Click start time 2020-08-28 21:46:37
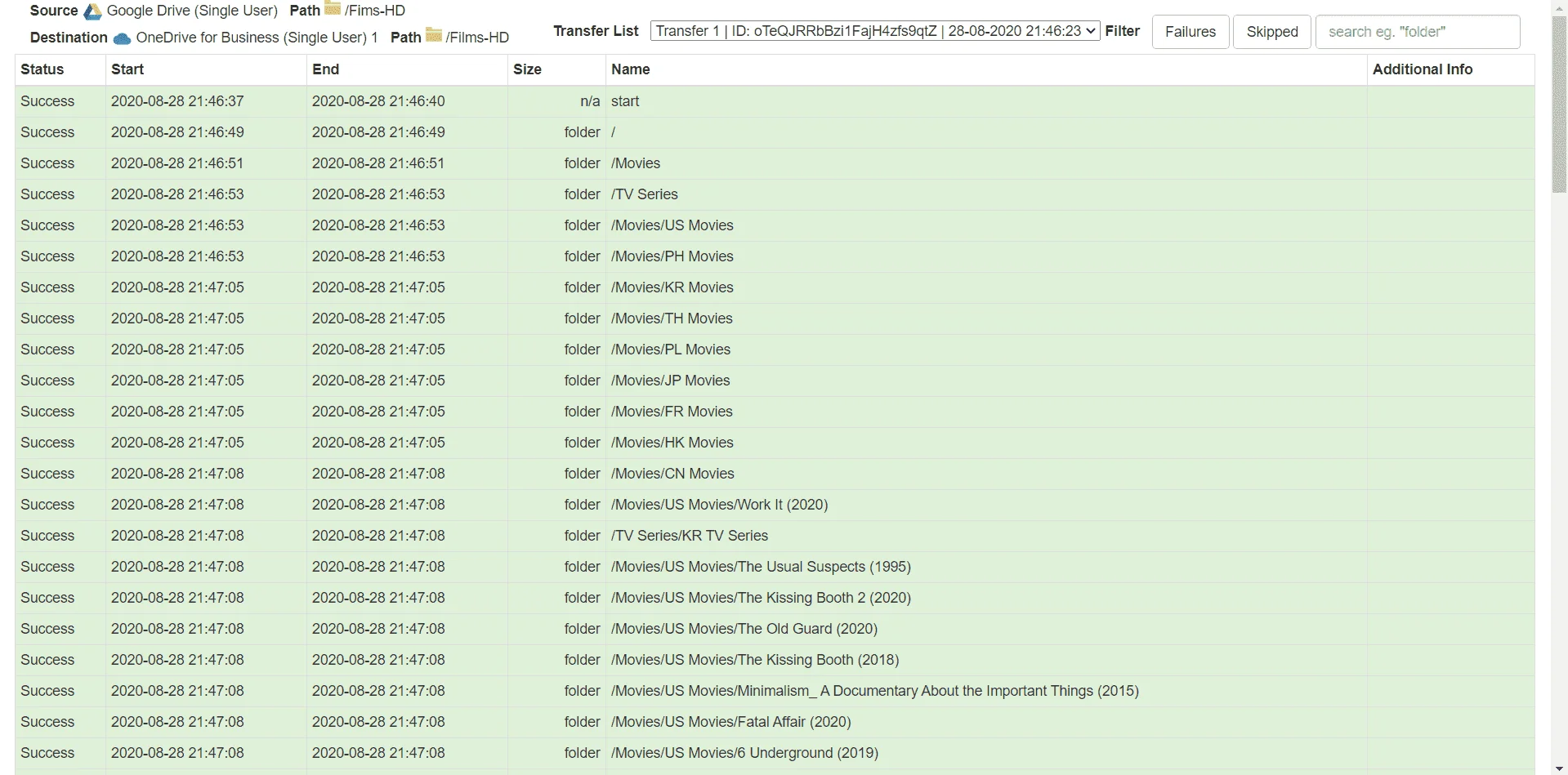 point(177,101)
